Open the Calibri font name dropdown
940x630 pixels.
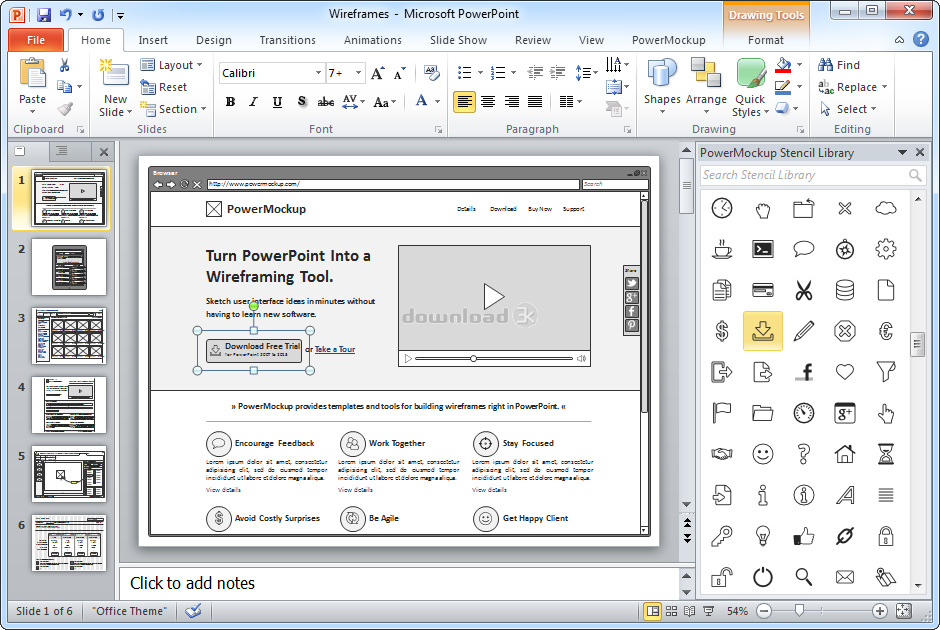[318, 73]
